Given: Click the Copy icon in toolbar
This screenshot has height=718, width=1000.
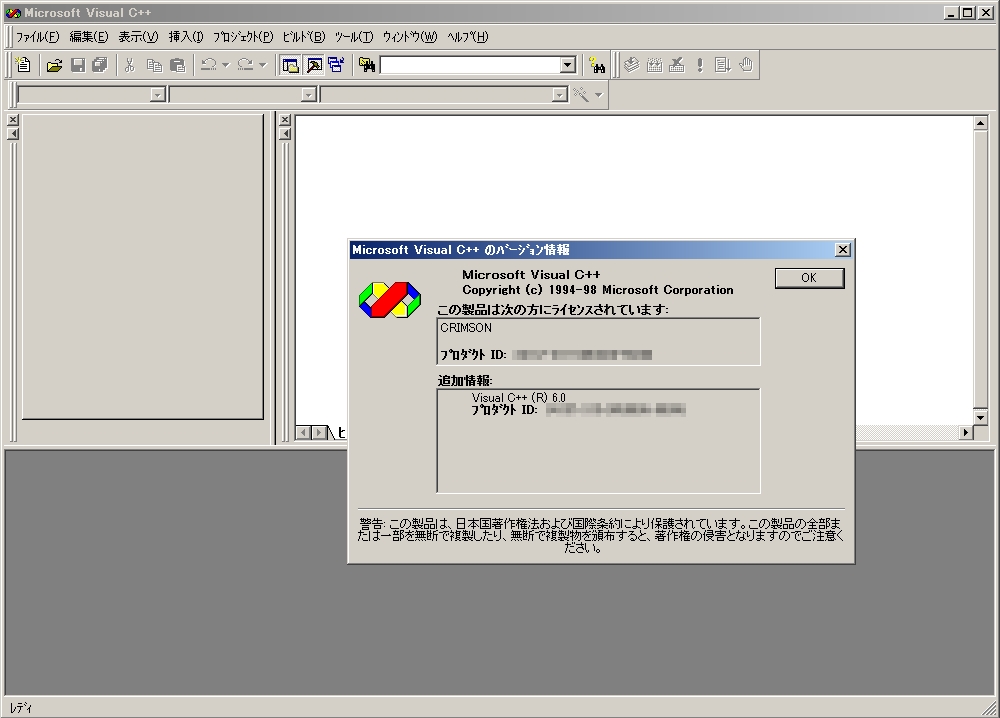Looking at the screenshot, I should click(x=154, y=65).
